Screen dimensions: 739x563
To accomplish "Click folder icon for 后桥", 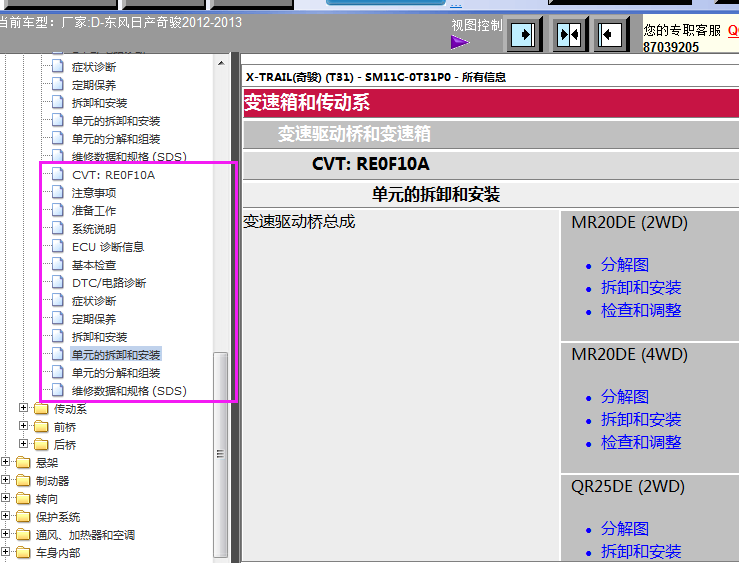I will (41, 444).
